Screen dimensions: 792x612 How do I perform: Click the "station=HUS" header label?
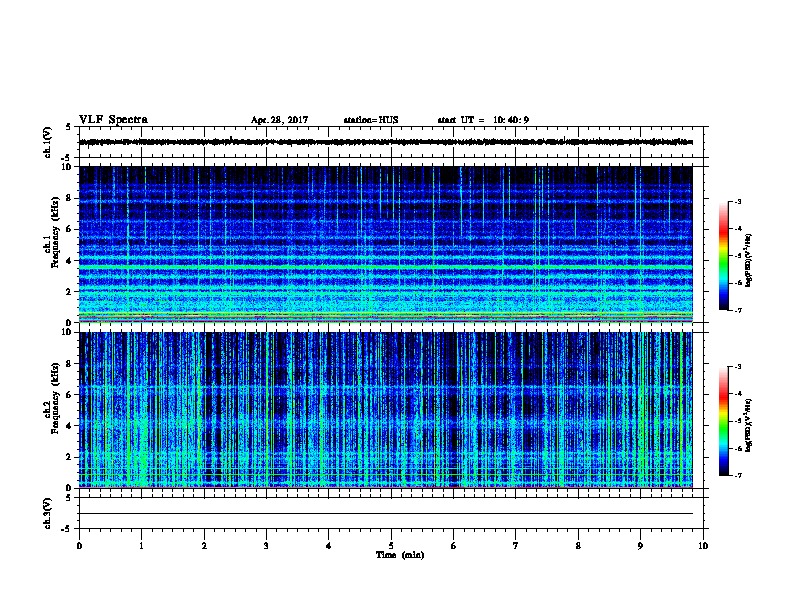371,120
